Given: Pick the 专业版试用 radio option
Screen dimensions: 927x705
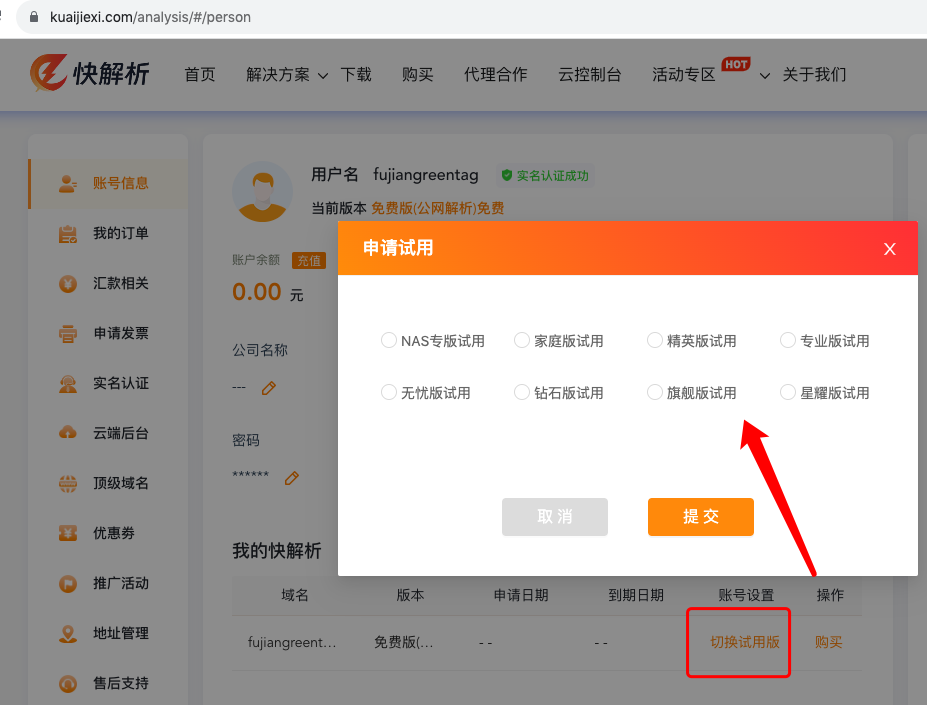Looking at the screenshot, I should click(788, 341).
